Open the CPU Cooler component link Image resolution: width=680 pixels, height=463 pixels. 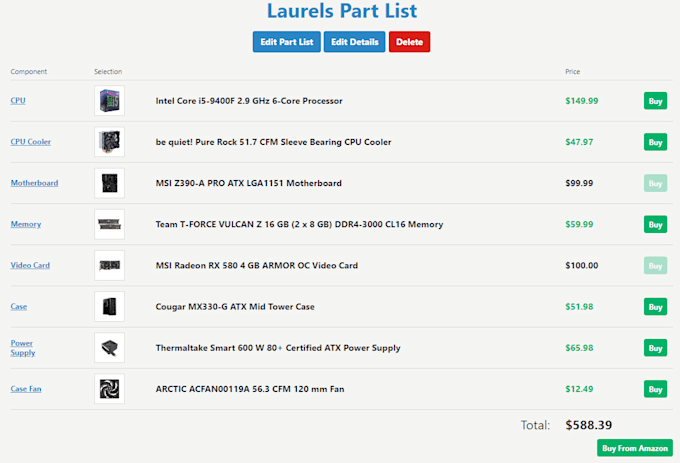(x=31, y=142)
